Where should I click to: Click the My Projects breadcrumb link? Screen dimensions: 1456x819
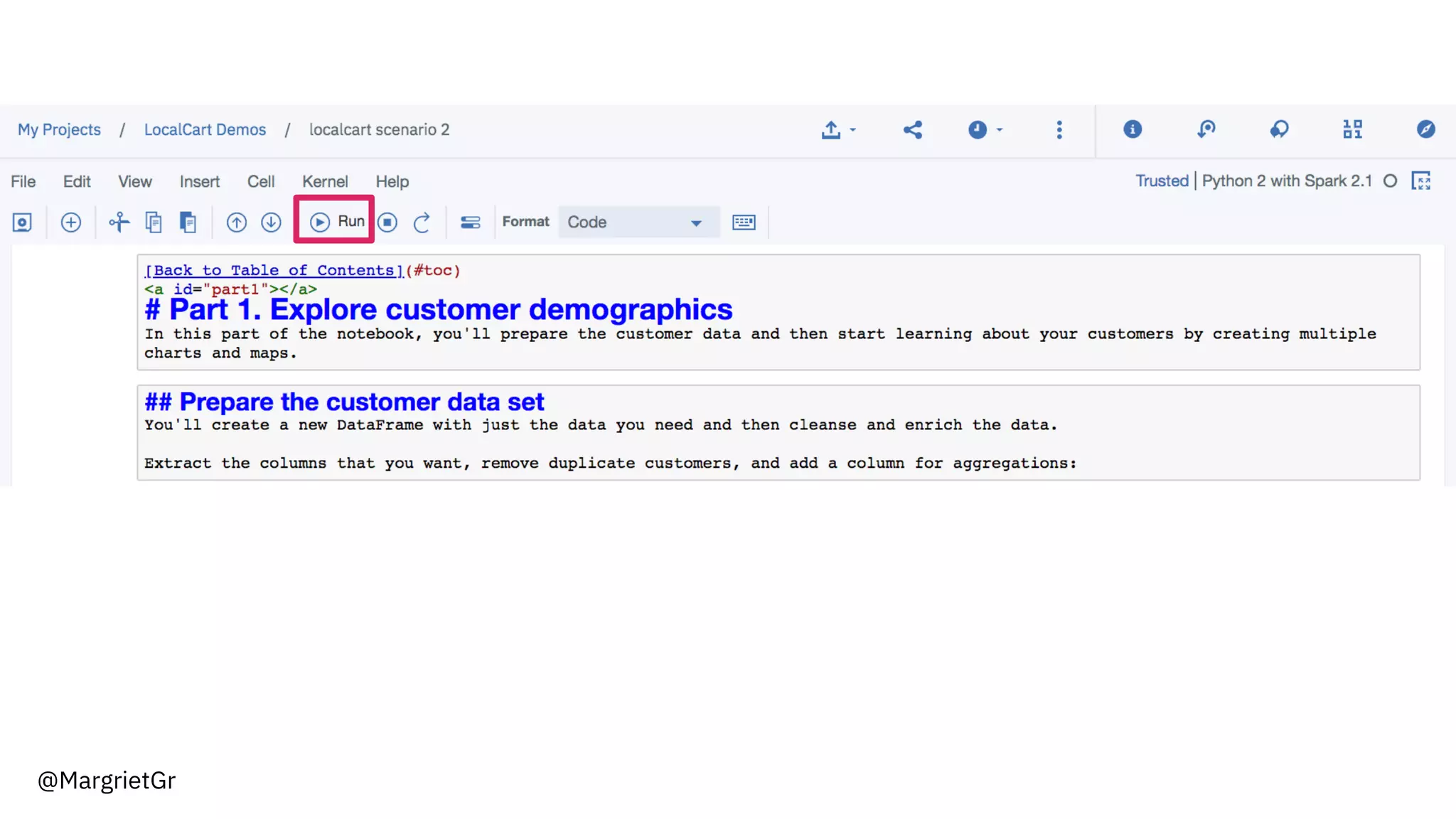click(x=59, y=129)
